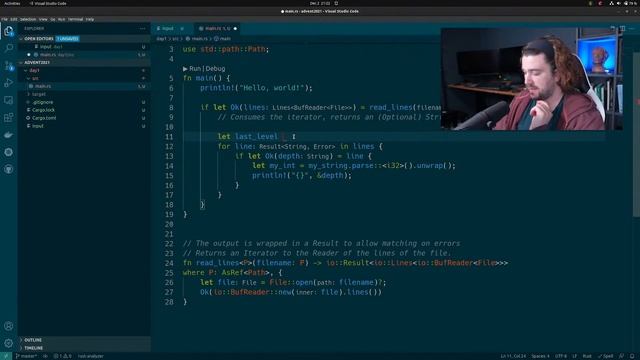This screenshot has height=360, width=640.
Task: Open the Docker view in activity bar
Action: [9, 135]
